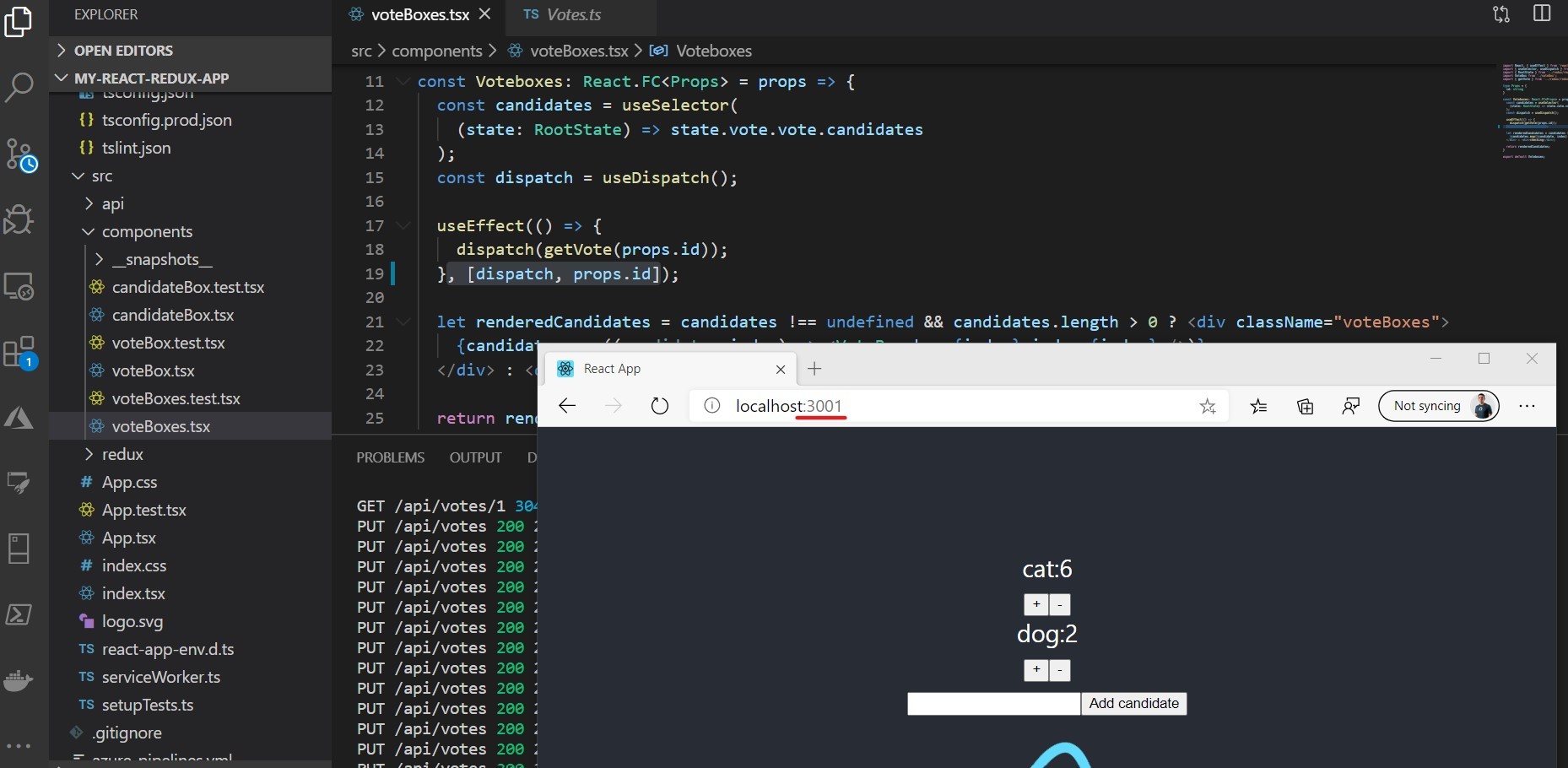
Task: Increase cat vote with plus button
Action: coord(1035,605)
